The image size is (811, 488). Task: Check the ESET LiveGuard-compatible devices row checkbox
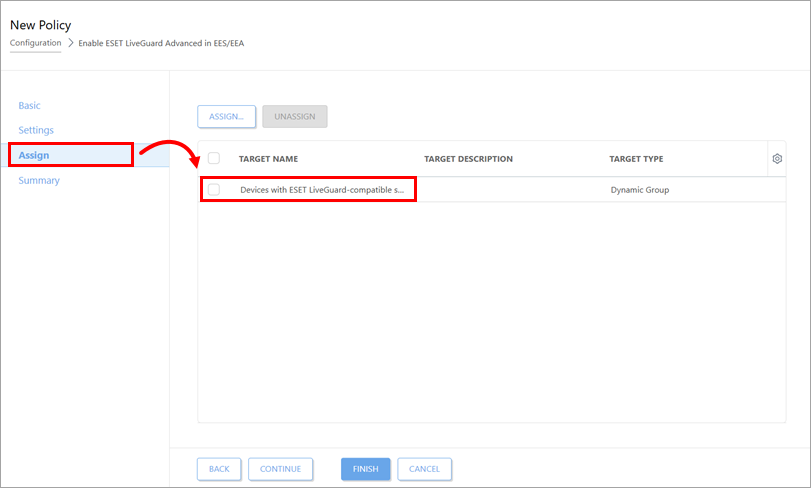tap(214, 189)
